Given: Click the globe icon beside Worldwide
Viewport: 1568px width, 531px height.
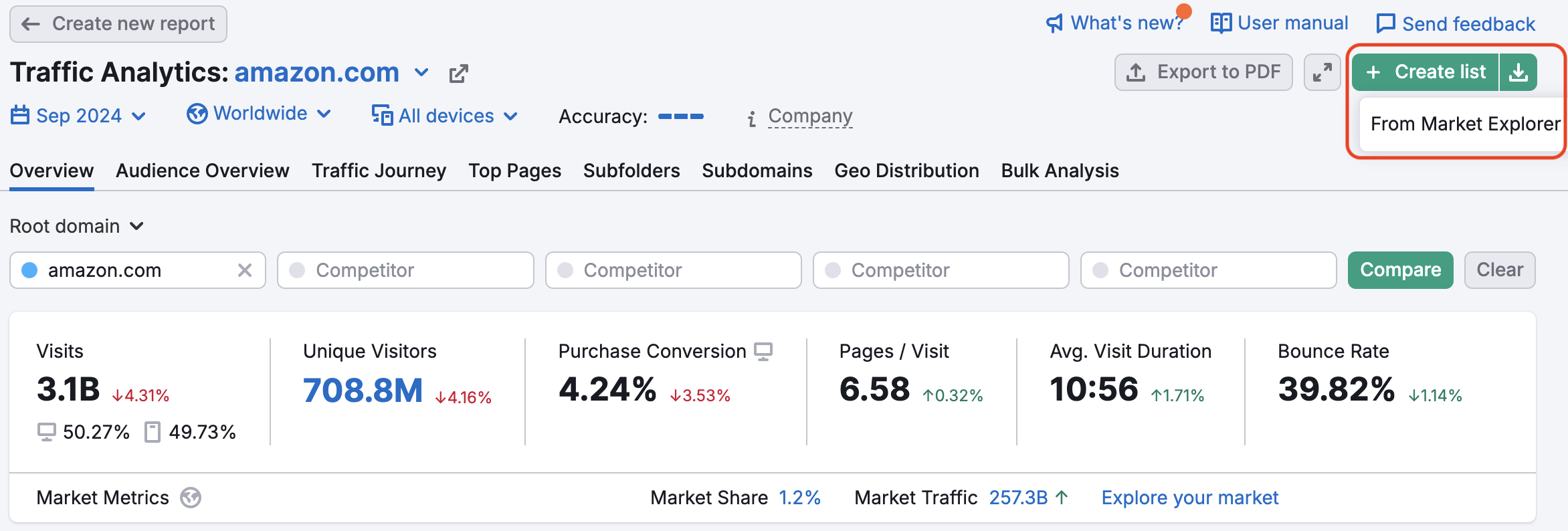Looking at the screenshot, I should pyautogui.click(x=197, y=114).
